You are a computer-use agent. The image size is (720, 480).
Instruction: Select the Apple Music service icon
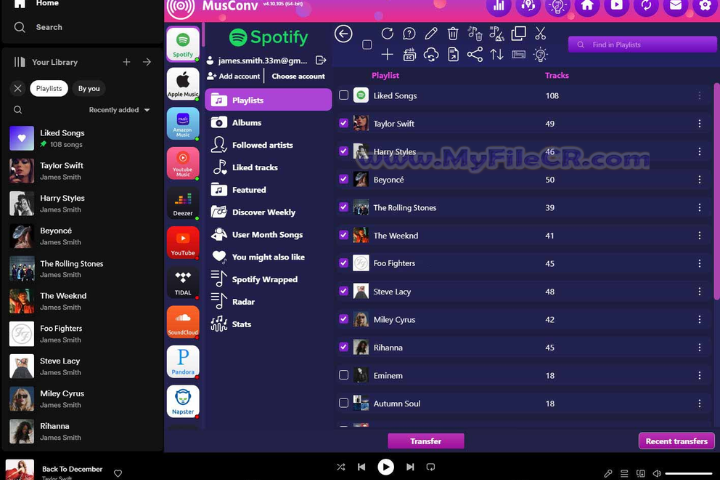[x=183, y=84]
